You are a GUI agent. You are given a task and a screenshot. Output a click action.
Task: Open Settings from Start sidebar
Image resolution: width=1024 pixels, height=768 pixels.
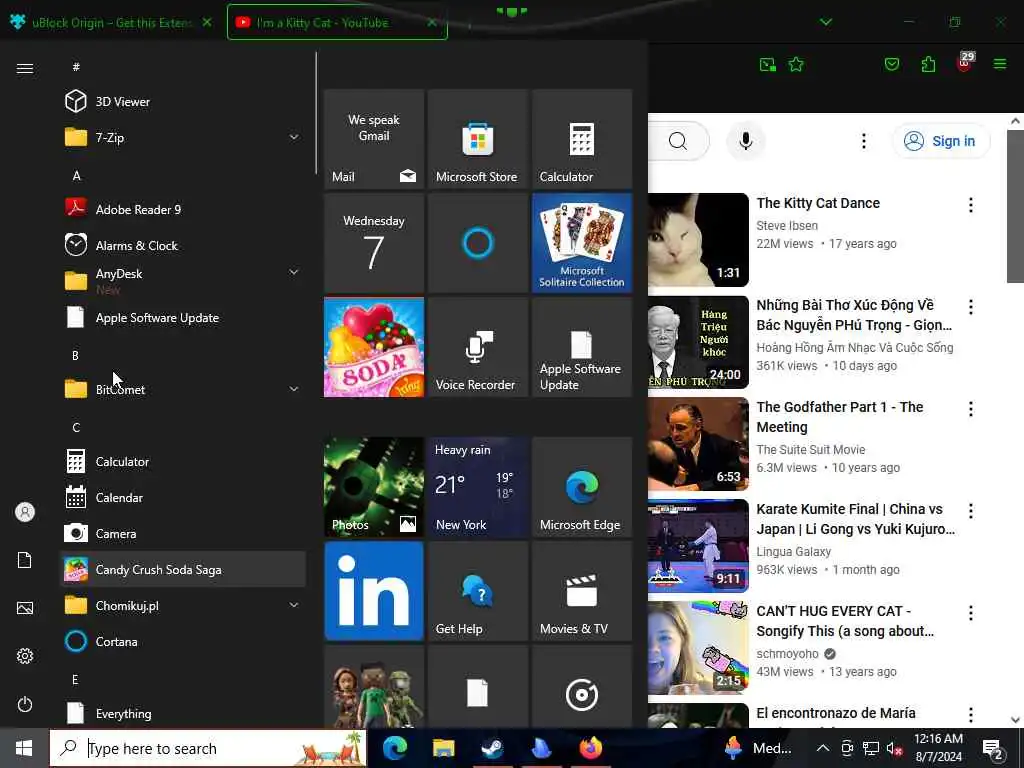point(25,656)
